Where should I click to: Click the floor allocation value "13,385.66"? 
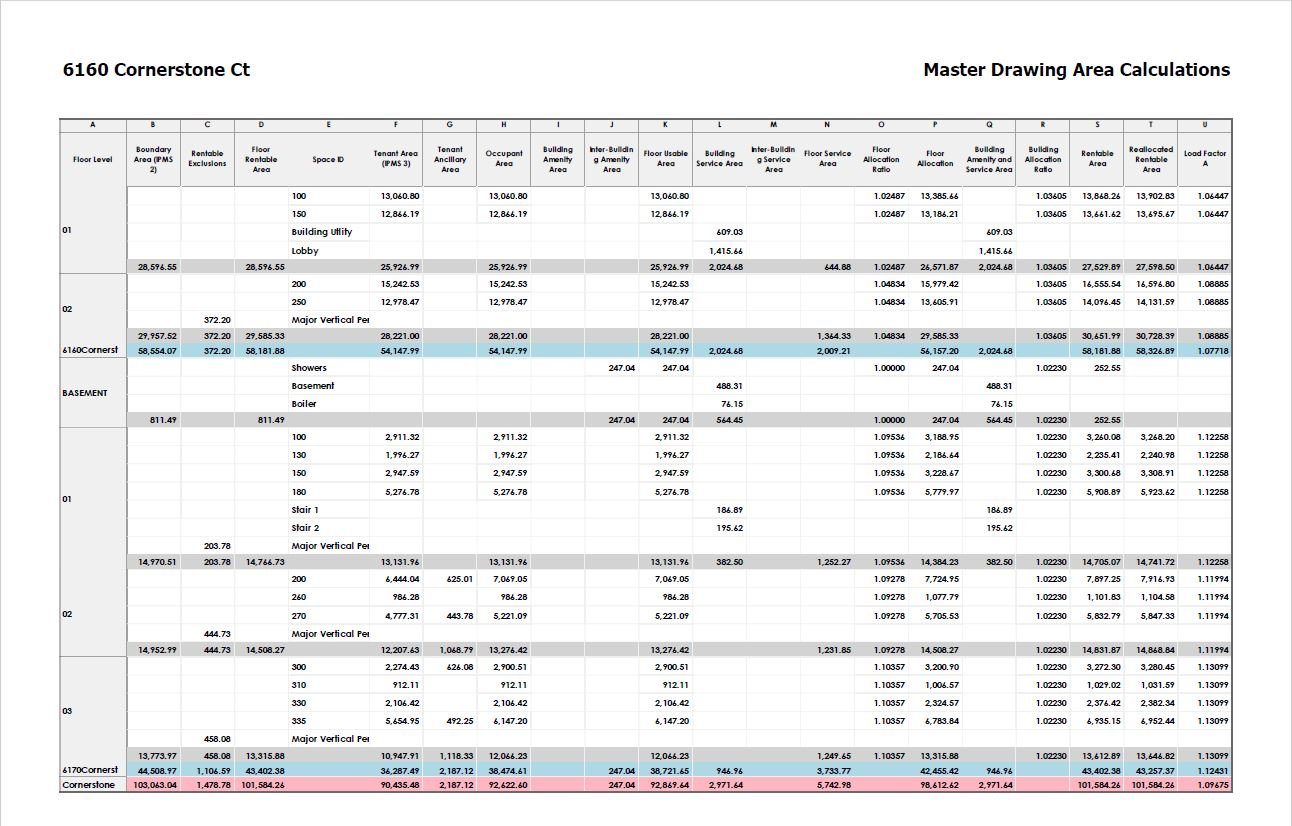[x=939, y=196]
